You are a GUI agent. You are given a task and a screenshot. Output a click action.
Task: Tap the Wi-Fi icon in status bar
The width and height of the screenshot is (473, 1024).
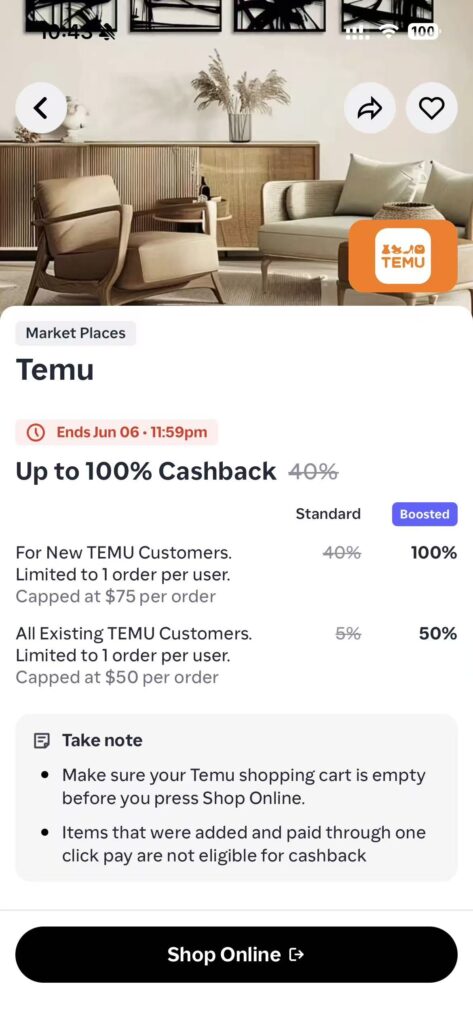(391, 31)
